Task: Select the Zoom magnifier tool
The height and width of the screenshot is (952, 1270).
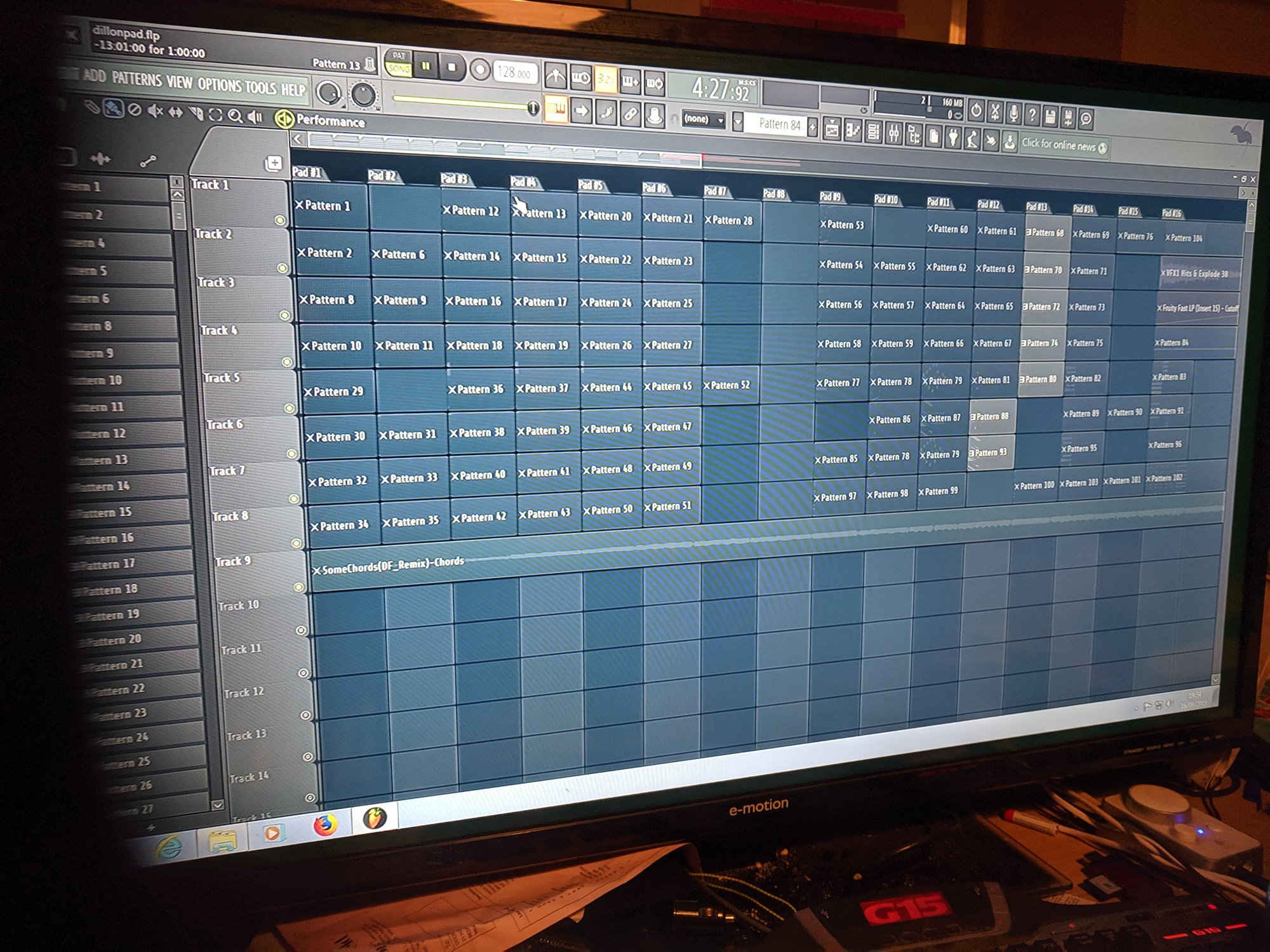Action: click(236, 116)
